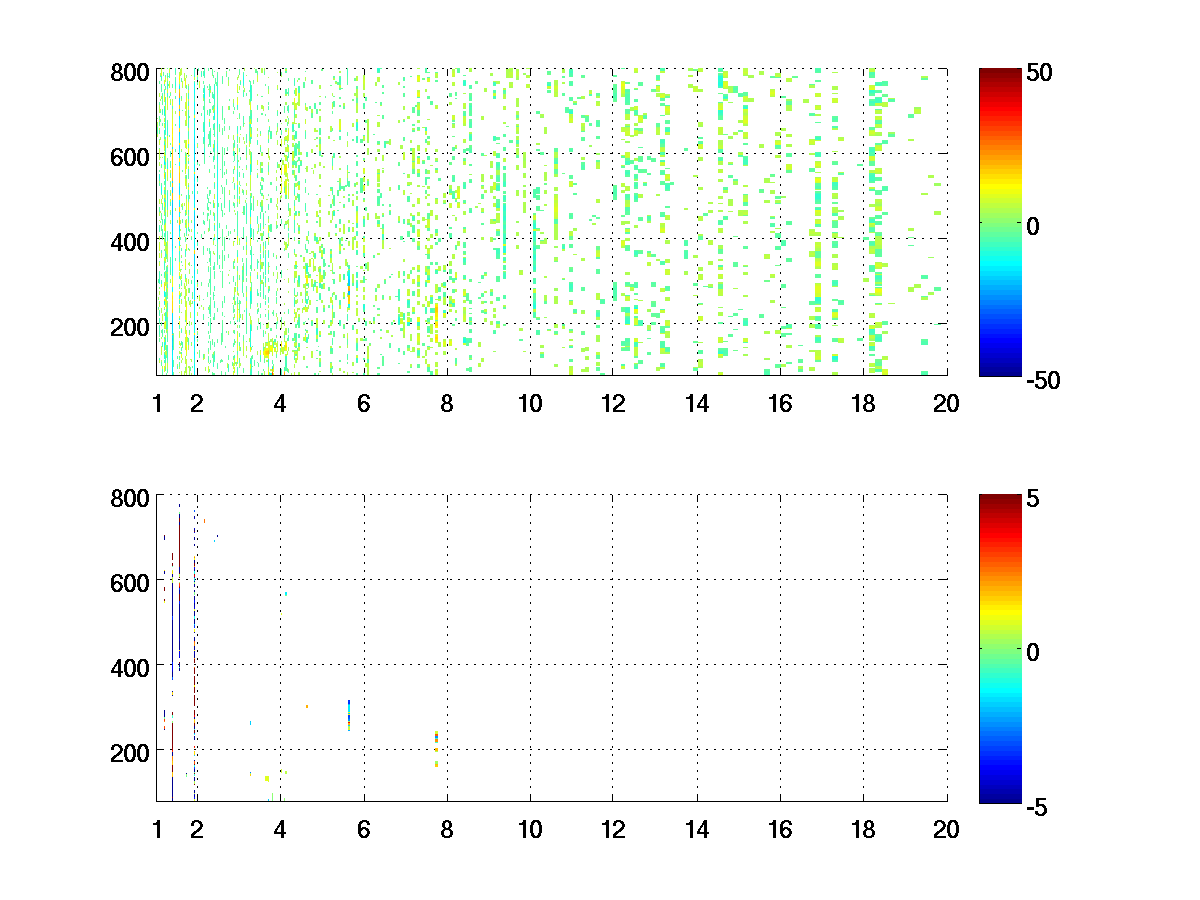Click y-axis tick '600' of lower plot

(131, 581)
